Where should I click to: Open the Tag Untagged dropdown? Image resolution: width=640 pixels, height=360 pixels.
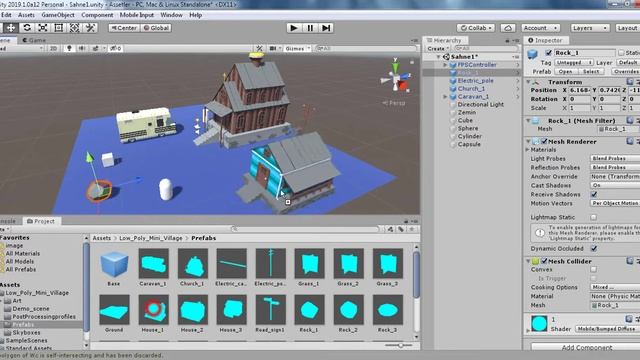573,62
